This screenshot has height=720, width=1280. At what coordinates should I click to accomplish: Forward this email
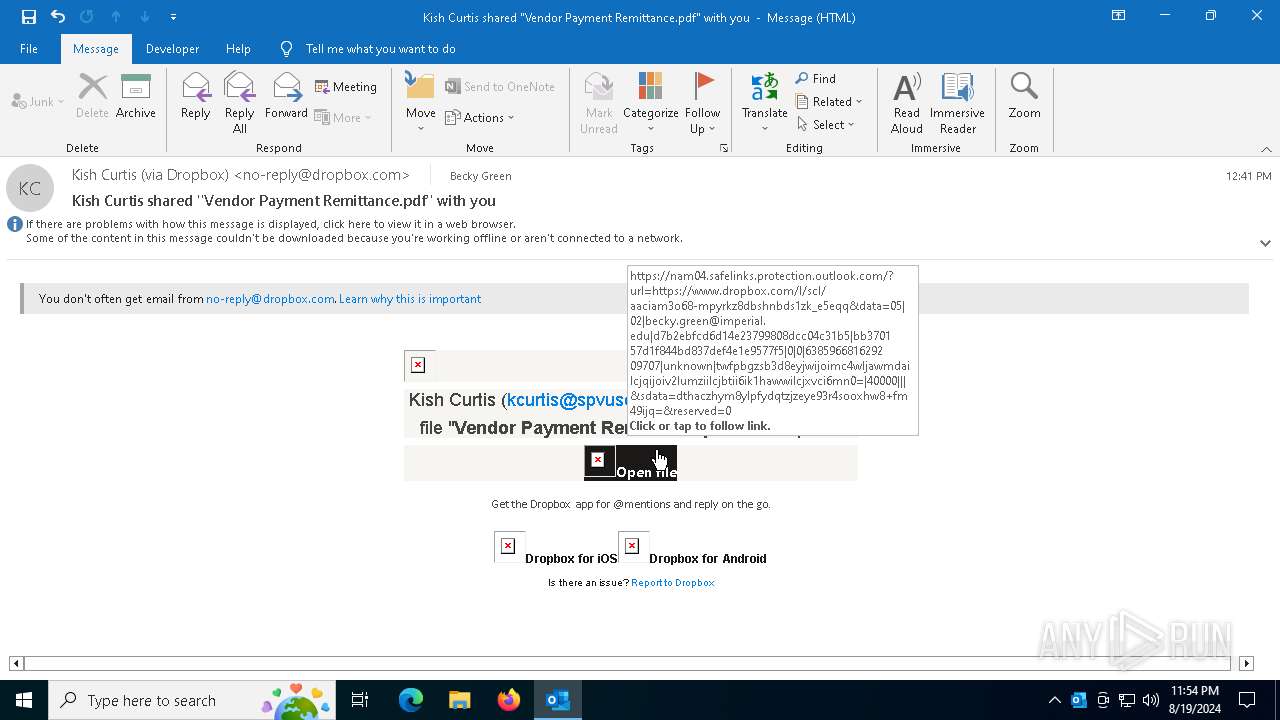point(286,97)
